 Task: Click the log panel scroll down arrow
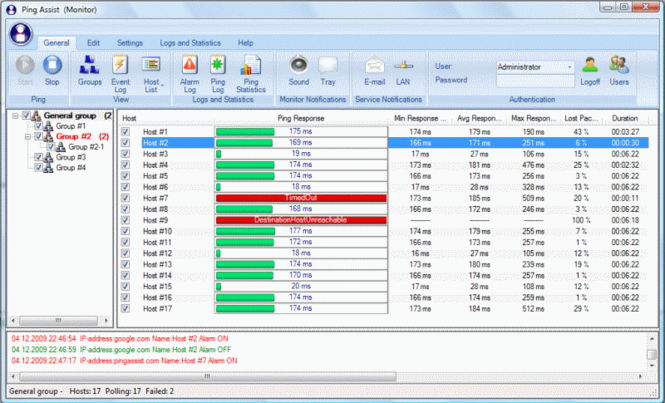[x=652, y=366]
